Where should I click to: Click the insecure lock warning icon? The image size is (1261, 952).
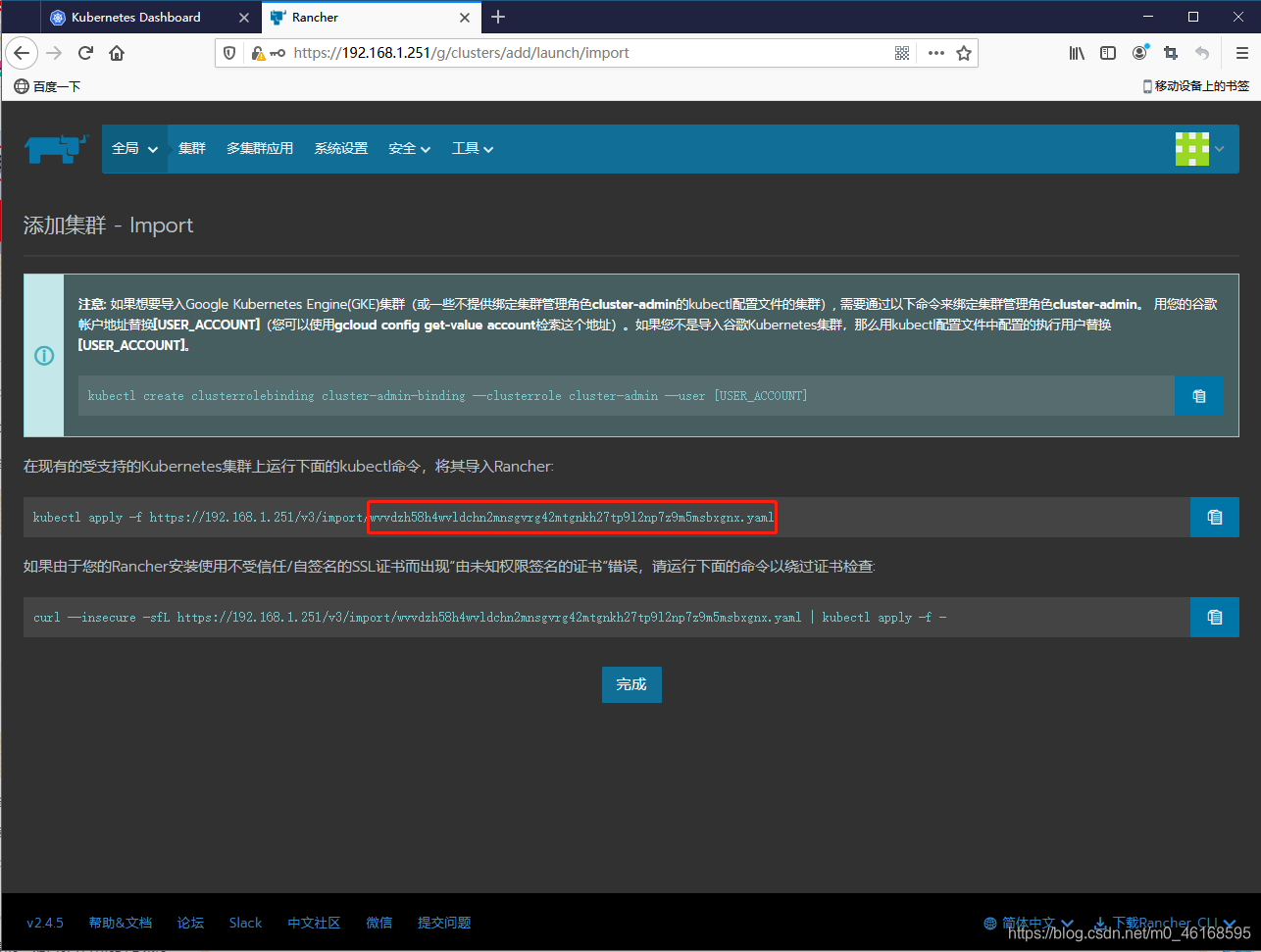click(x=258, y=53)
